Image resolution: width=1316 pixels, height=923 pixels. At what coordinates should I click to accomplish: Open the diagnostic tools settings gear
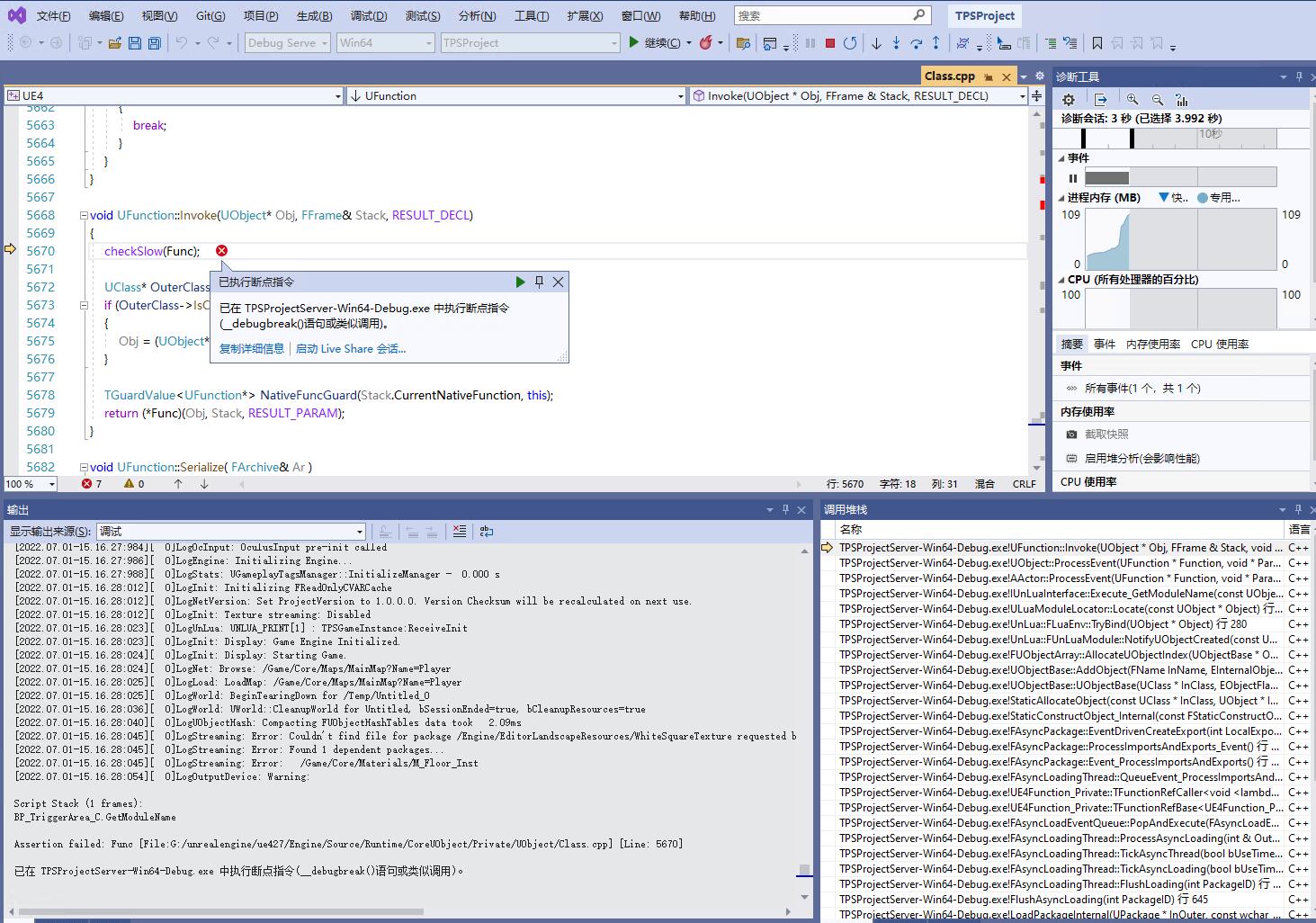(1069, 100)
